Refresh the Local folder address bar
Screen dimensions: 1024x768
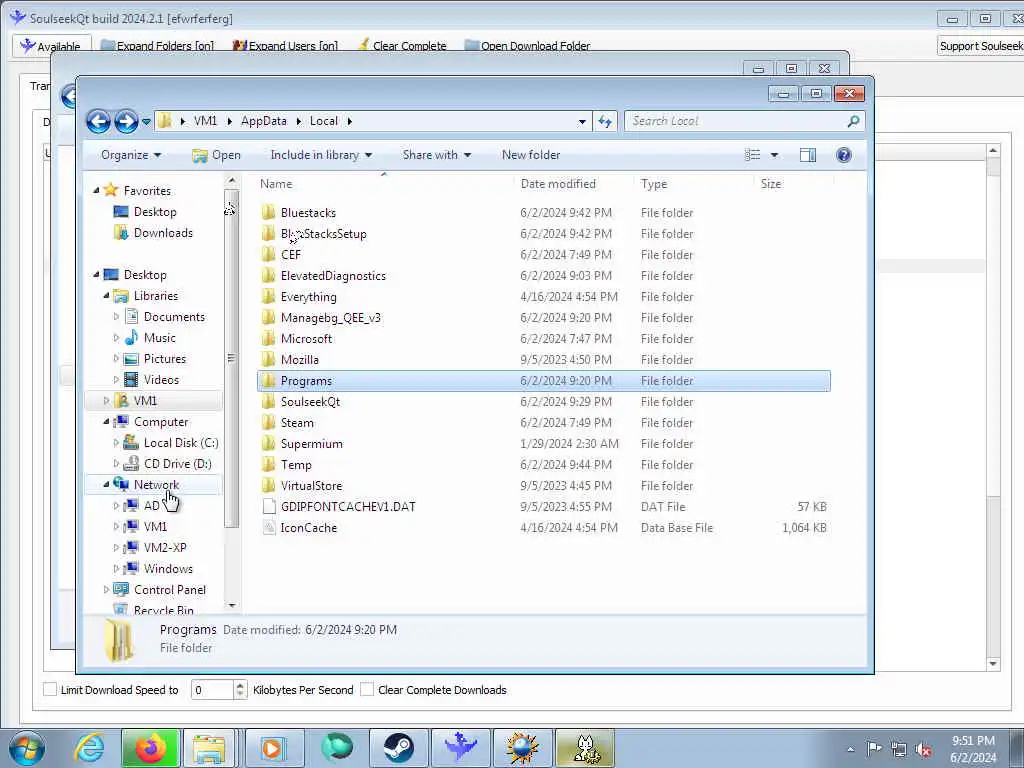coord(605,121)
